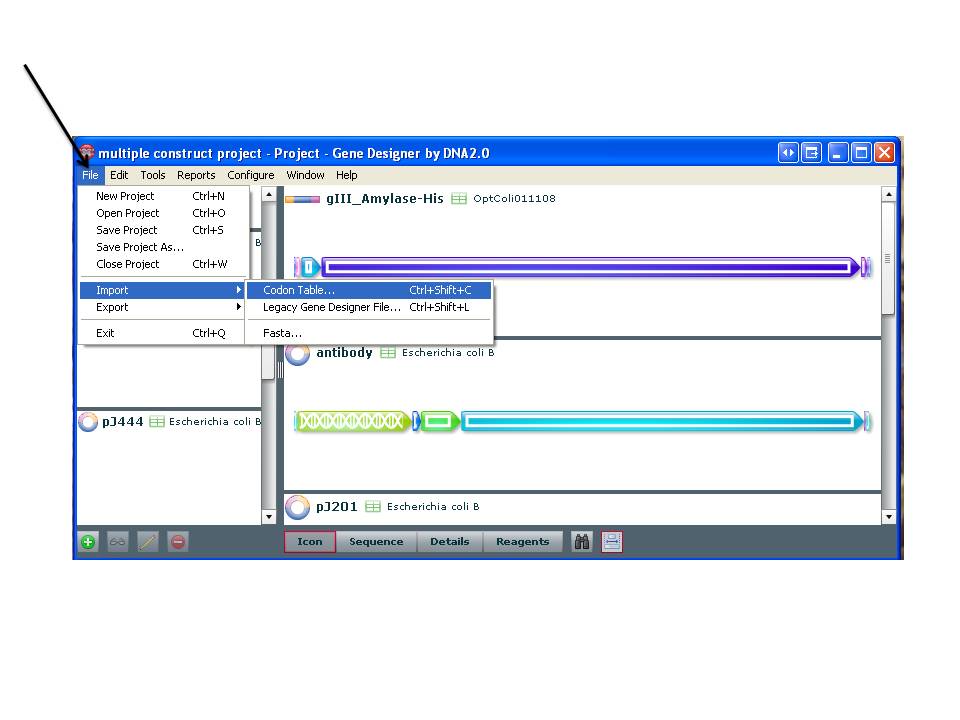This screenshot has width=960, height=720.
Task: Click left pane scroll up arrow
Action: pos(269,195)
